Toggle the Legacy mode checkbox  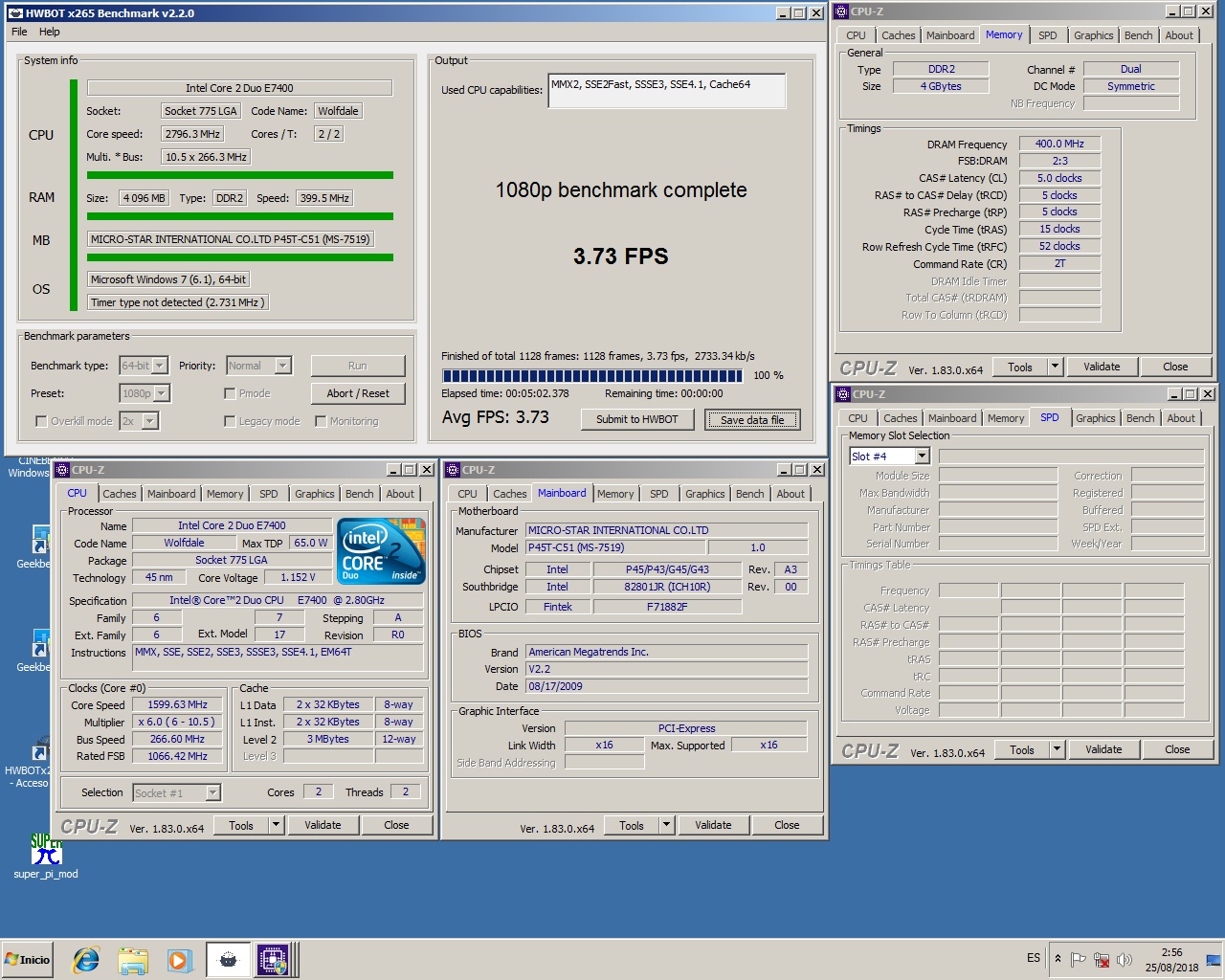[230, 421]
